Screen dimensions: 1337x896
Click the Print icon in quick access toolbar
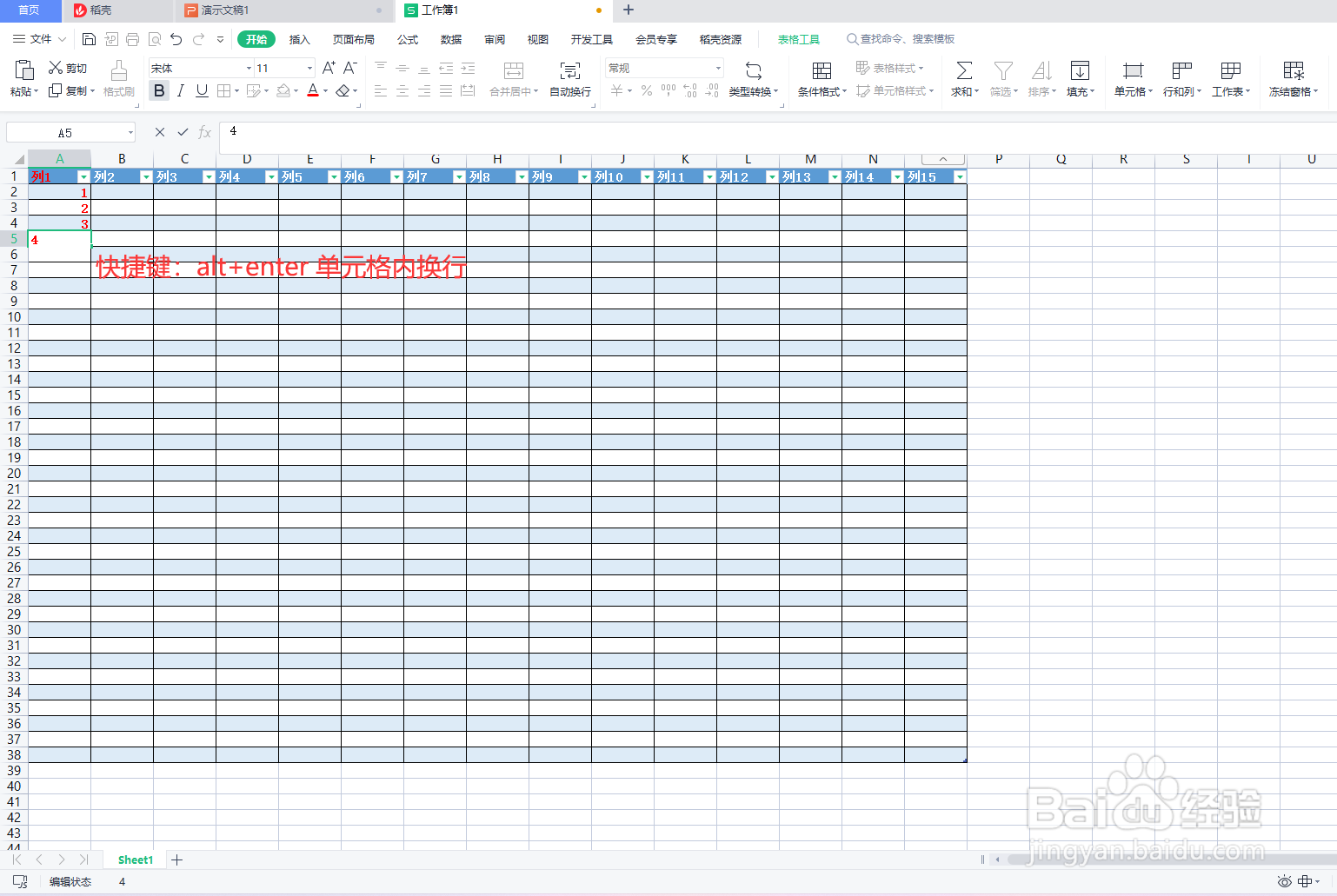pos(132,39)
